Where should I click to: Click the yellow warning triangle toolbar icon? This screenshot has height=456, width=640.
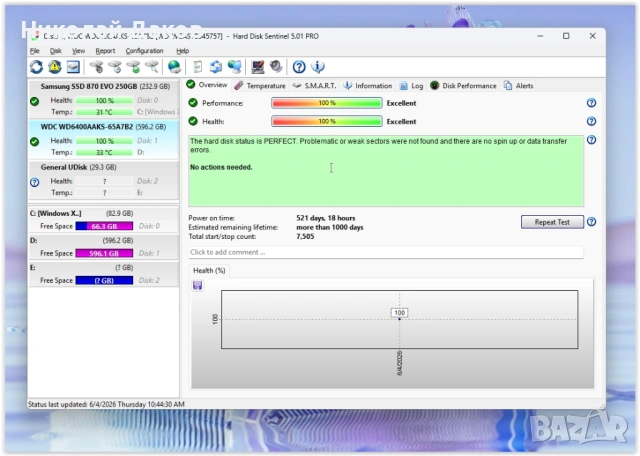55,67
